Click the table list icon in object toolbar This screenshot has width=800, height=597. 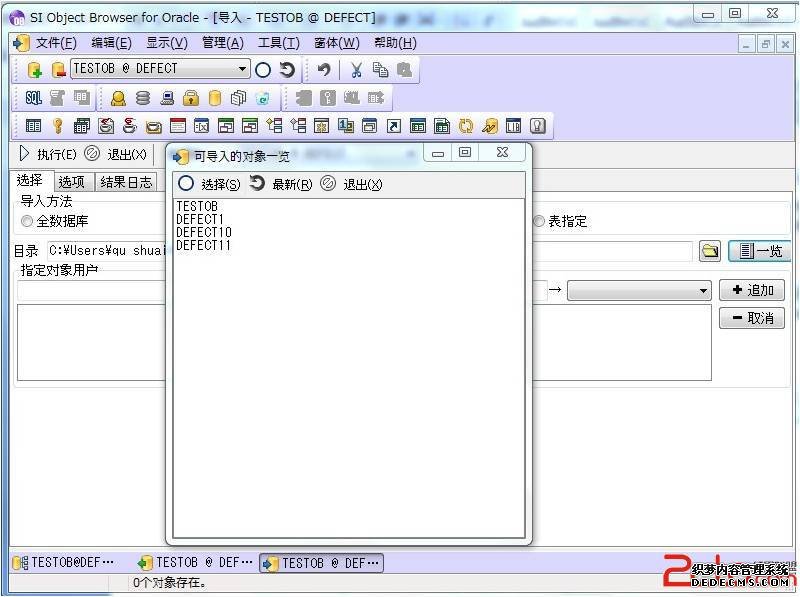(x=33, y=126)
